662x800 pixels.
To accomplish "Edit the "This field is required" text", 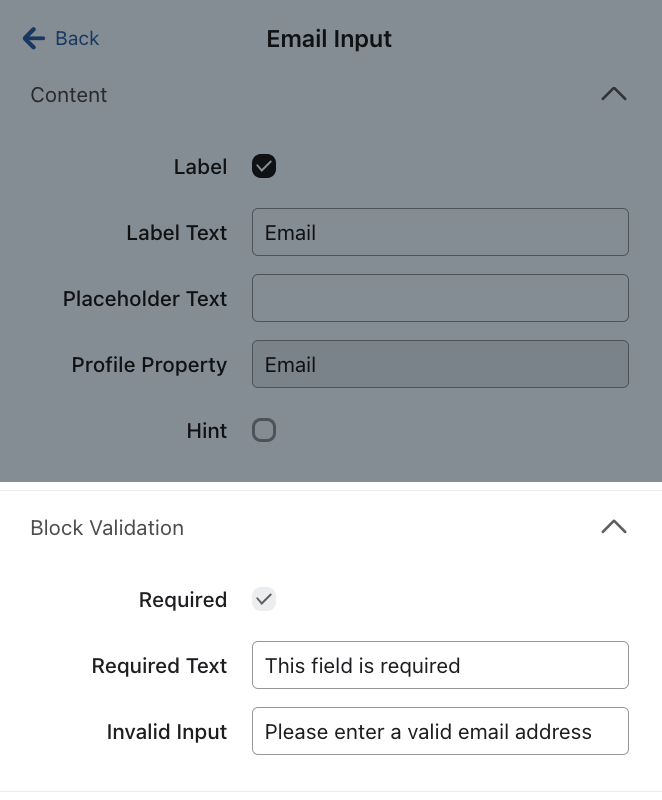I will coord(440,665).
